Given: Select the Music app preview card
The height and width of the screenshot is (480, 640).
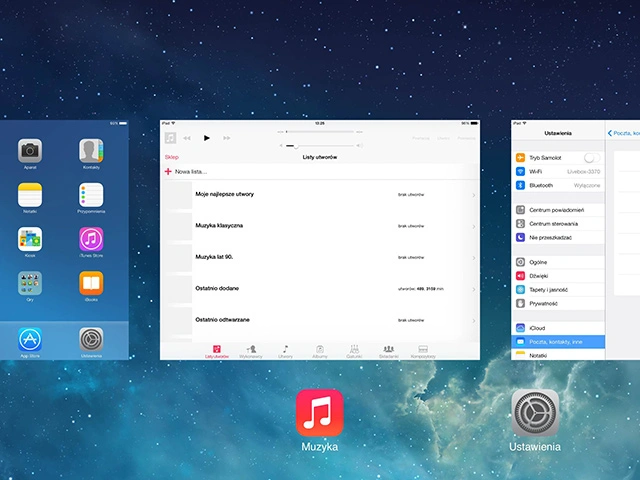Looking at the screenshot, I should tap(320, 240).
